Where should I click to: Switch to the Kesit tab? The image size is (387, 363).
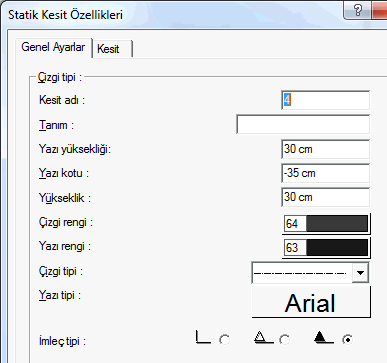(x=112, y=49)
